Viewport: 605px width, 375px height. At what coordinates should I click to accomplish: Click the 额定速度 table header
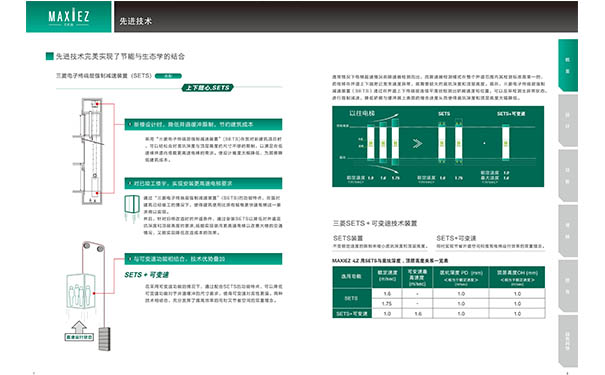pyautogui.click(x=387, y=277)
